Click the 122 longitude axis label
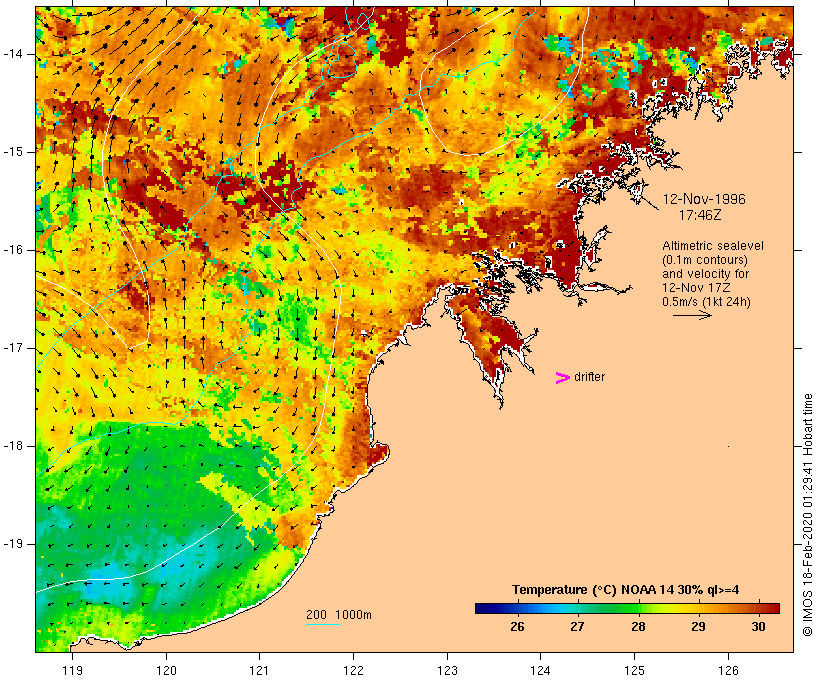Viewport: 820px width, 680px height. [x=353, y=670]
